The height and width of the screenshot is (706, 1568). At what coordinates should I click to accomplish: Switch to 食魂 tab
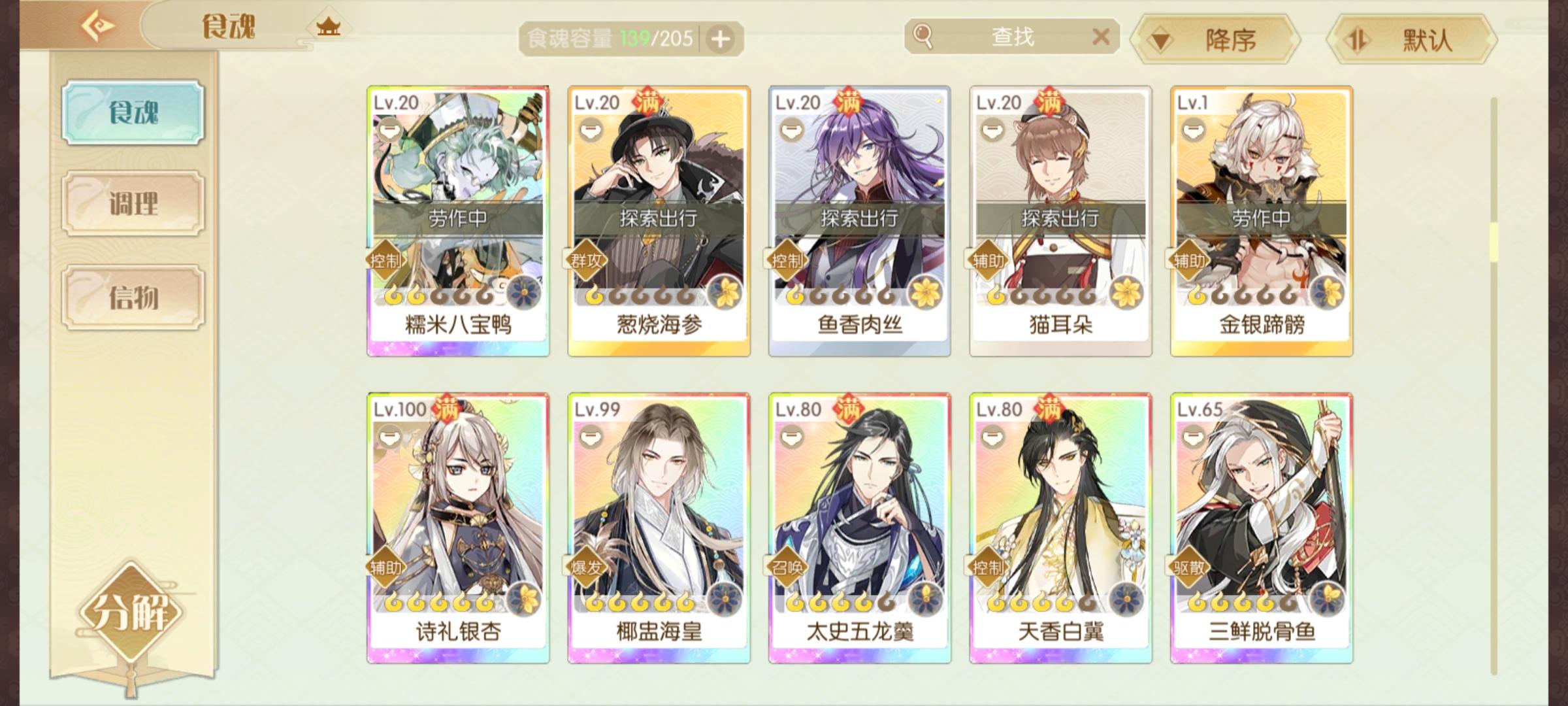[133, 112]
